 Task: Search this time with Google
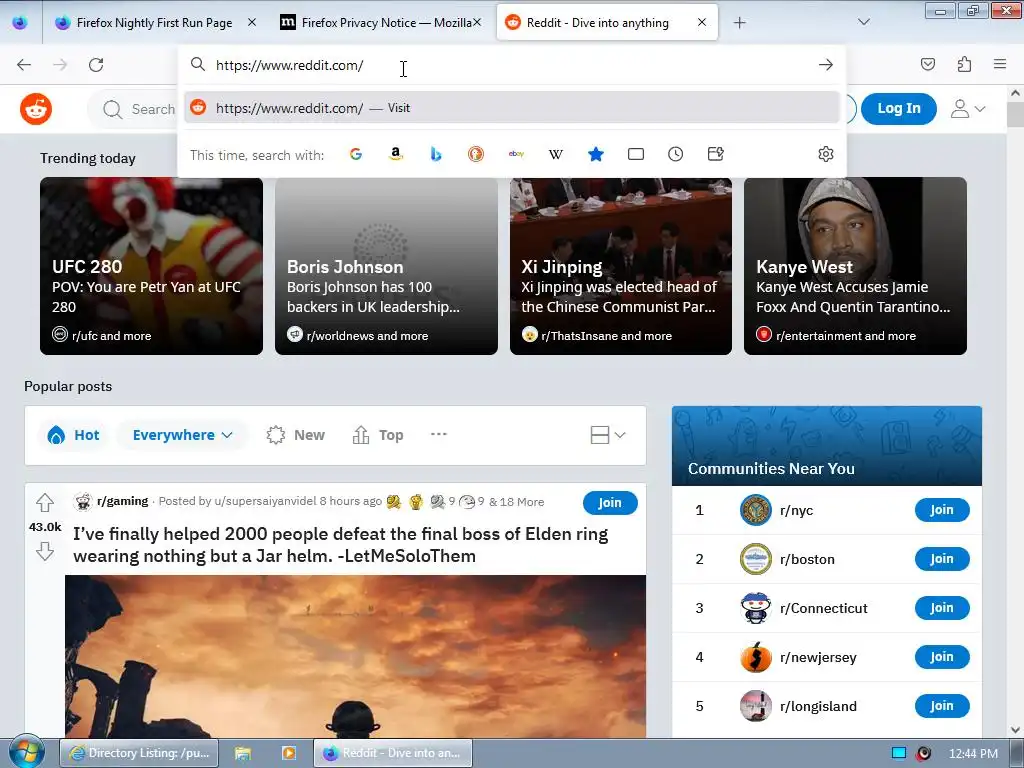pos(356,154)
